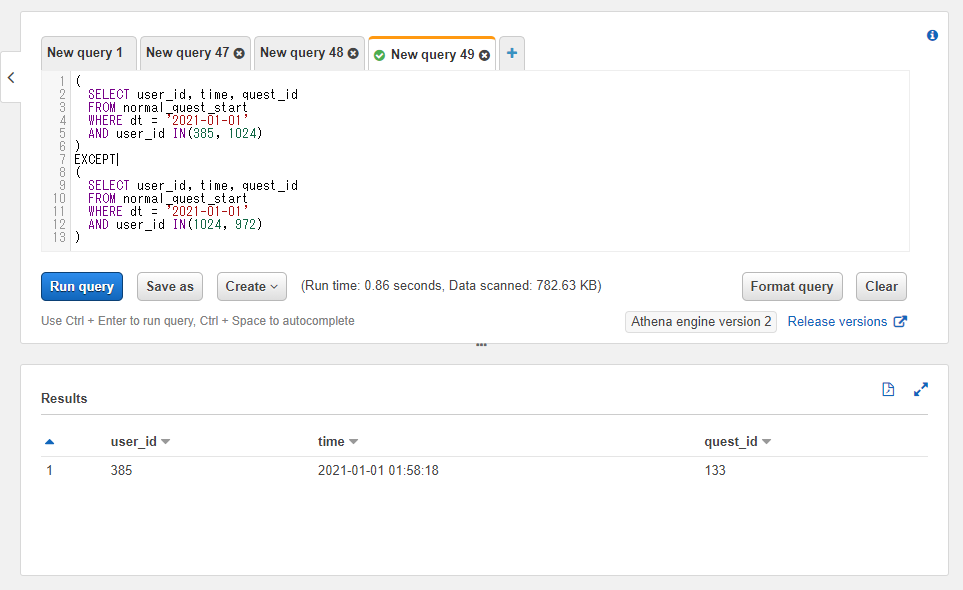The width and height of the screenshot is (963, 590).
Task: Close the New query 48 tab
Action: [x=353, y=53]
